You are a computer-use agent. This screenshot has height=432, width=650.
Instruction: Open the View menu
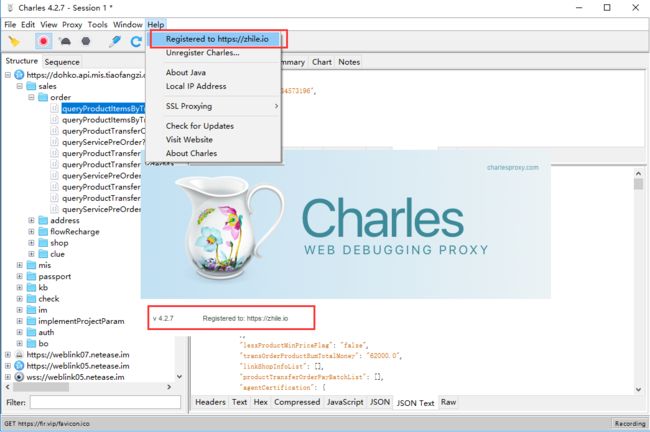[x=49, y=24]
